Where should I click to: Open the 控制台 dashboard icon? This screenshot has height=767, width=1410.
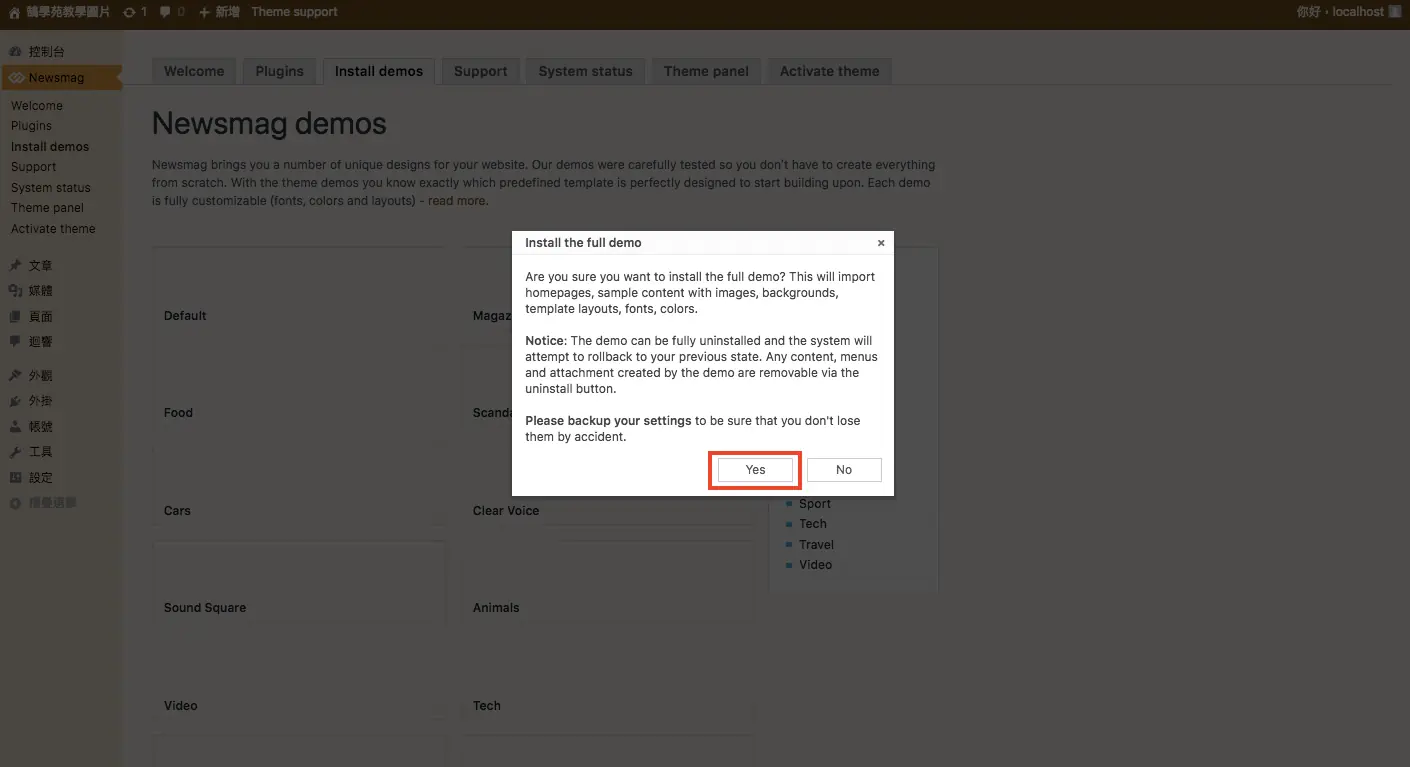[x=15, y=51]
